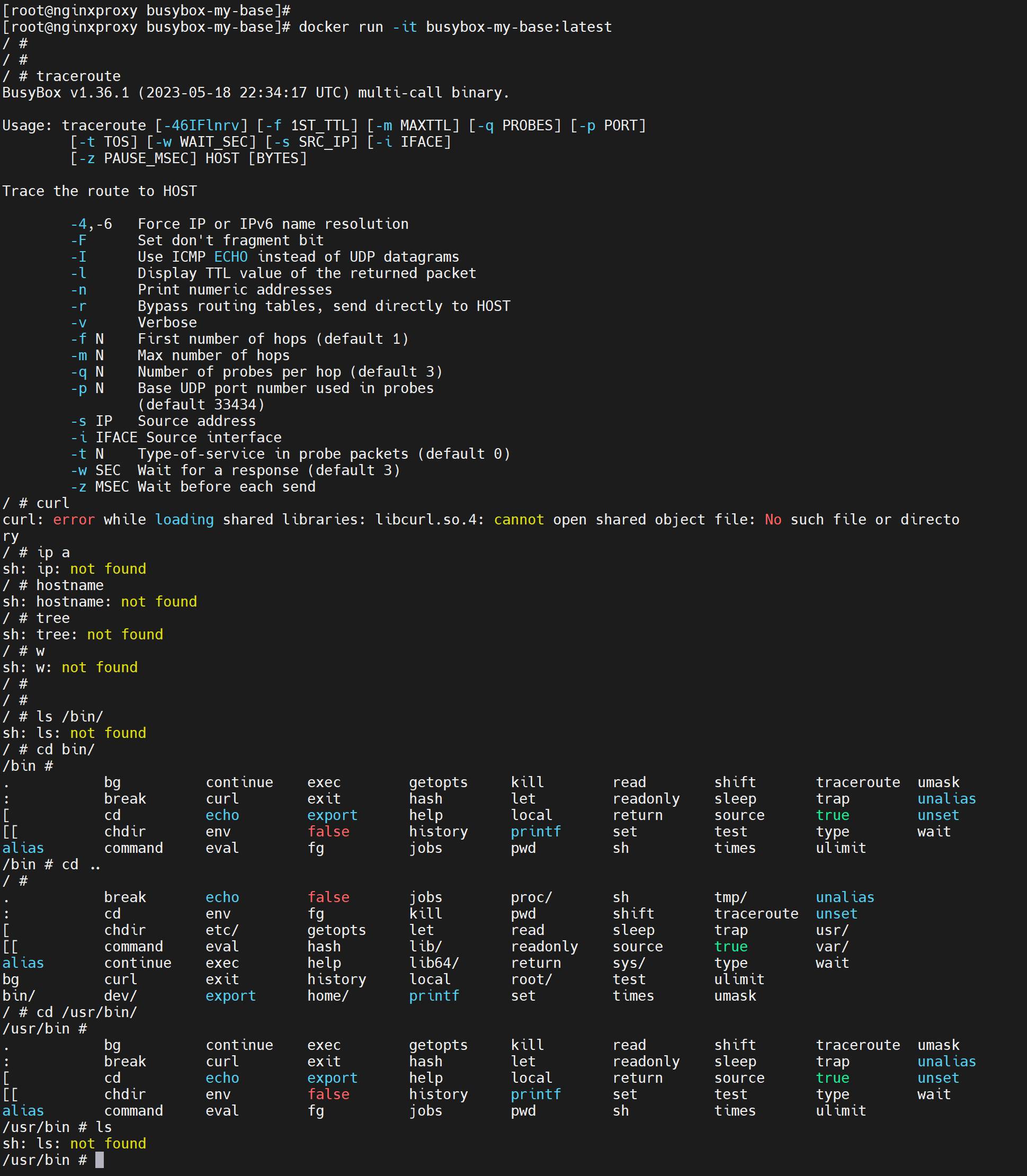Click the home/ directory entry

[x=328, y=995]
